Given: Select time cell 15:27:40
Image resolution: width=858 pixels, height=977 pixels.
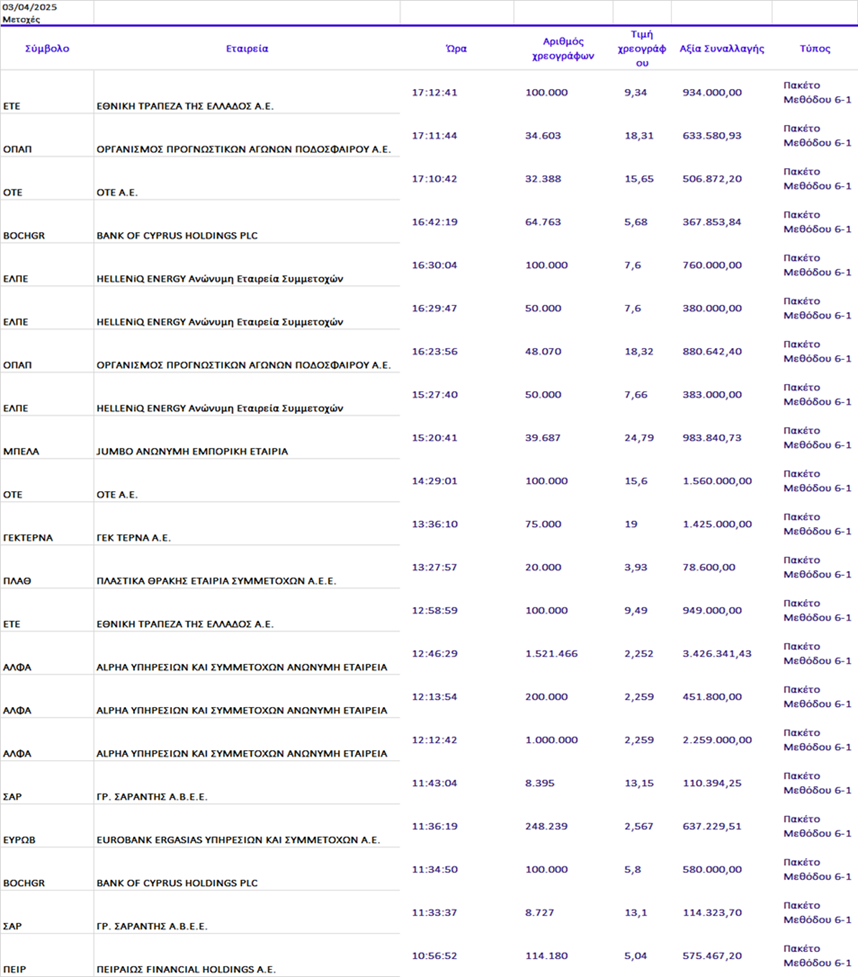Looking at the screenshot, I should point(434,394).
